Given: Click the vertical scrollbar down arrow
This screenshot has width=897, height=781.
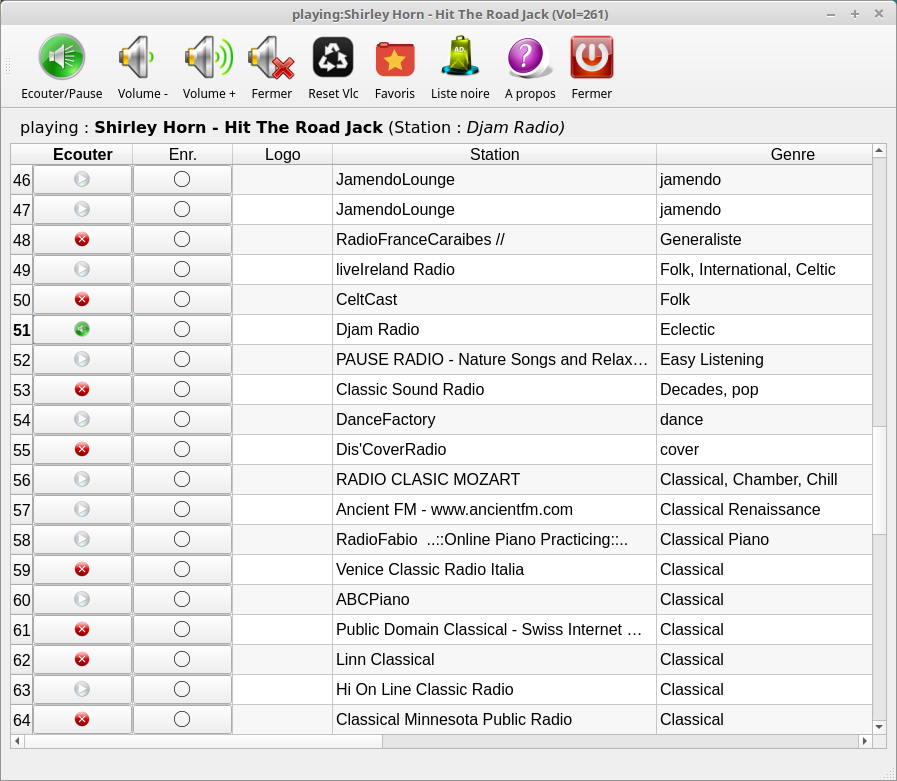Looking at the screenshot, I should 879,727.
